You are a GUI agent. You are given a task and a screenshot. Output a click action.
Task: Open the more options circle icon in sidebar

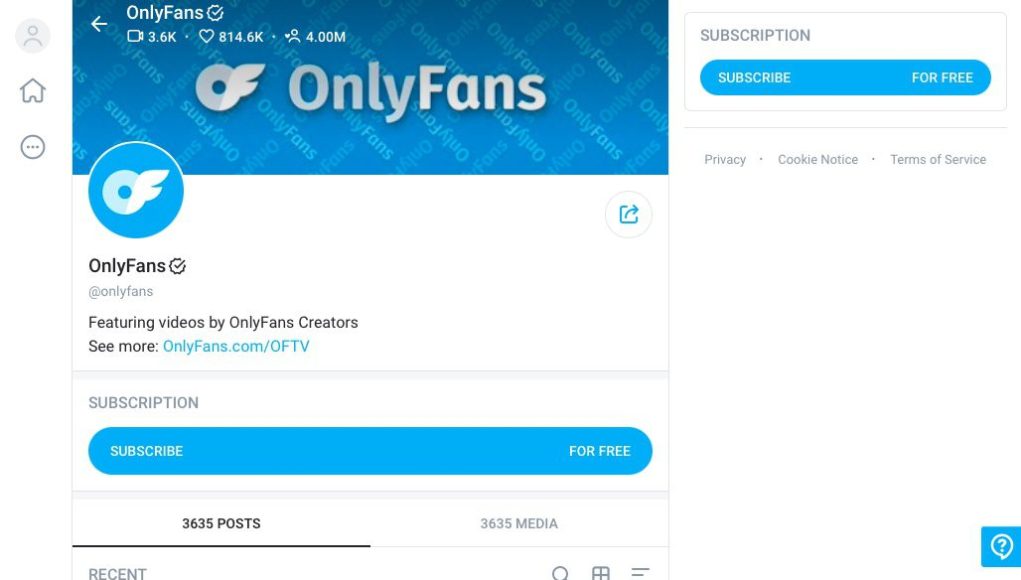pyautogui.click(x=33, y=147)
